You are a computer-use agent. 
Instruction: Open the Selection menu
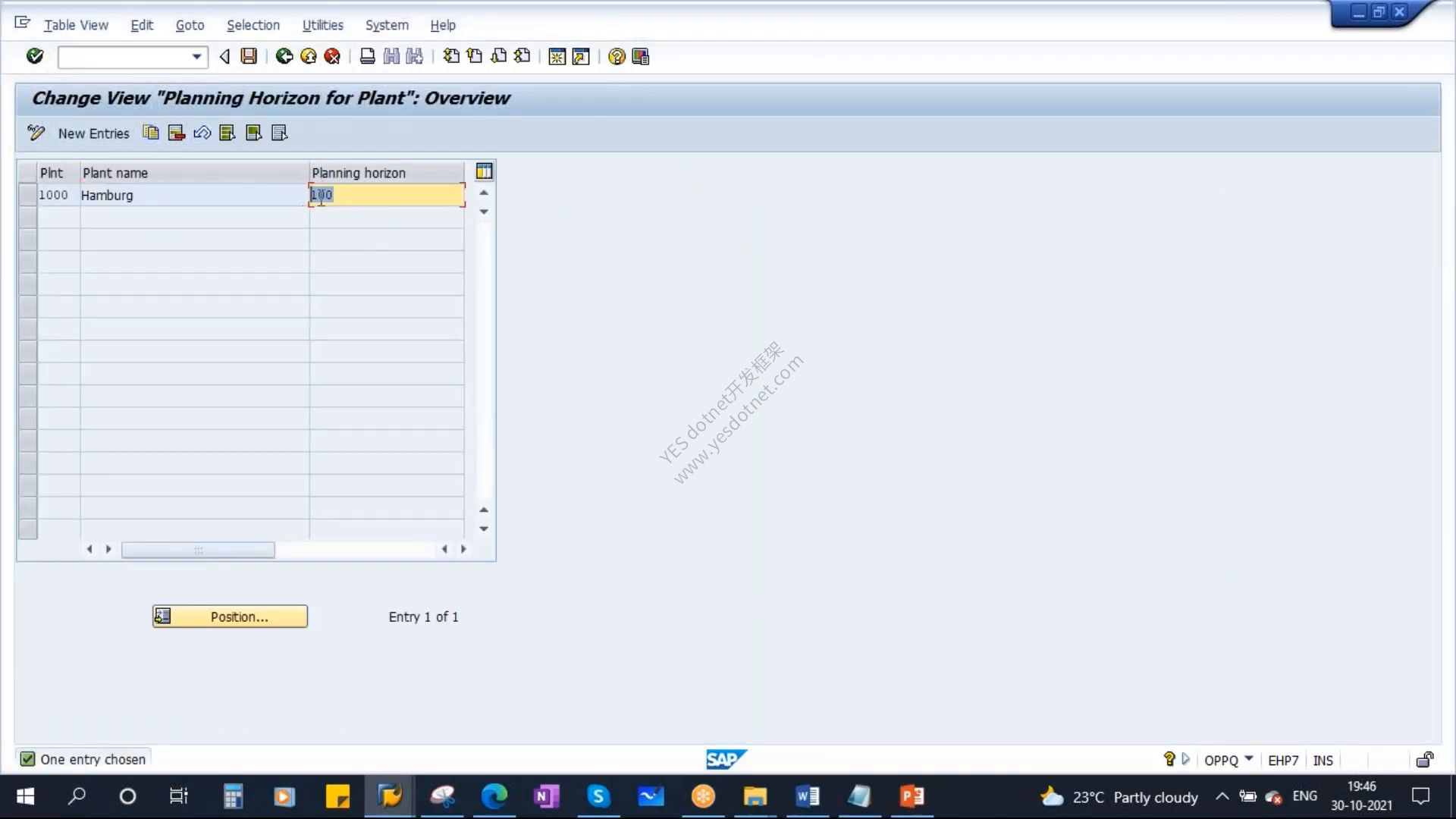click(253, 25)
